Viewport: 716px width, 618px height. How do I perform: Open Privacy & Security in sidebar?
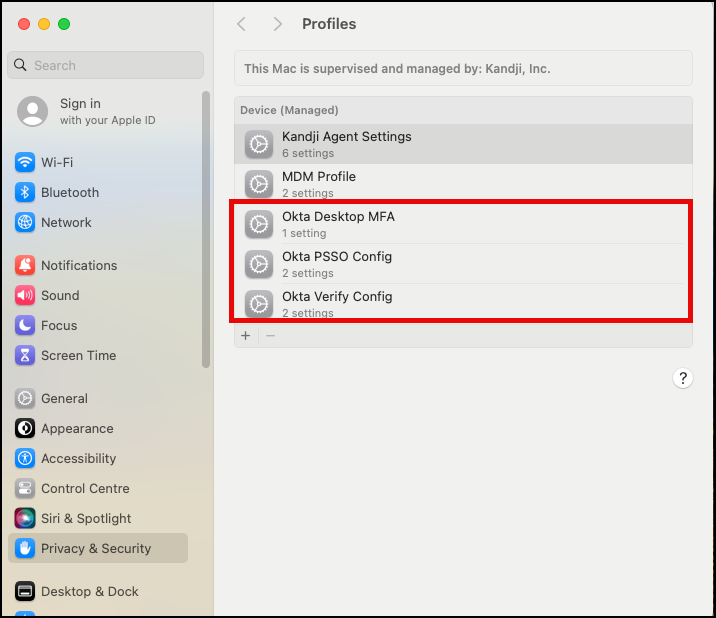point(96,548)
